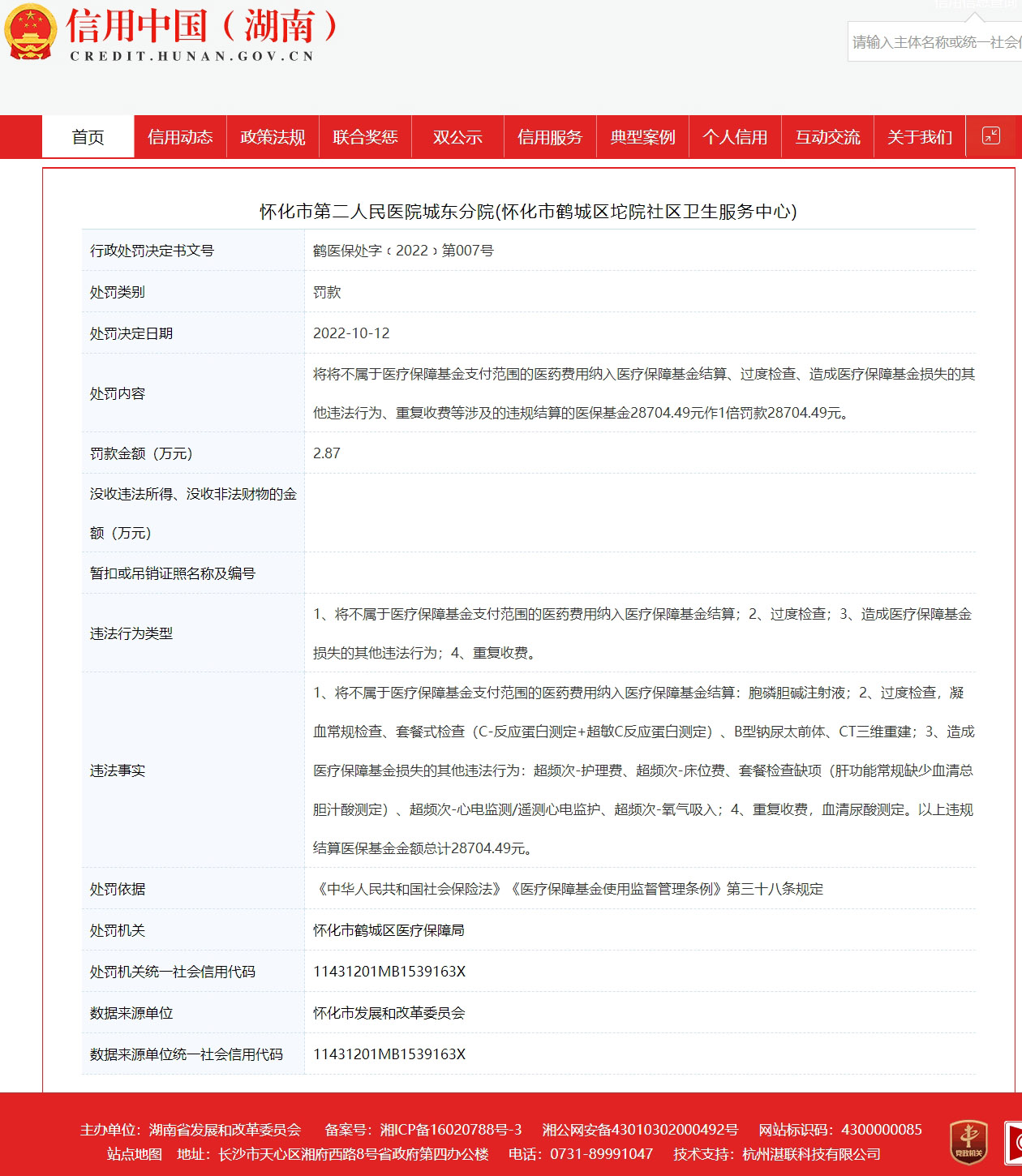Open the 信用动态 menu item
Image resolution: width=1022 pixels, height=1176 pixels.
click(180, 137)
